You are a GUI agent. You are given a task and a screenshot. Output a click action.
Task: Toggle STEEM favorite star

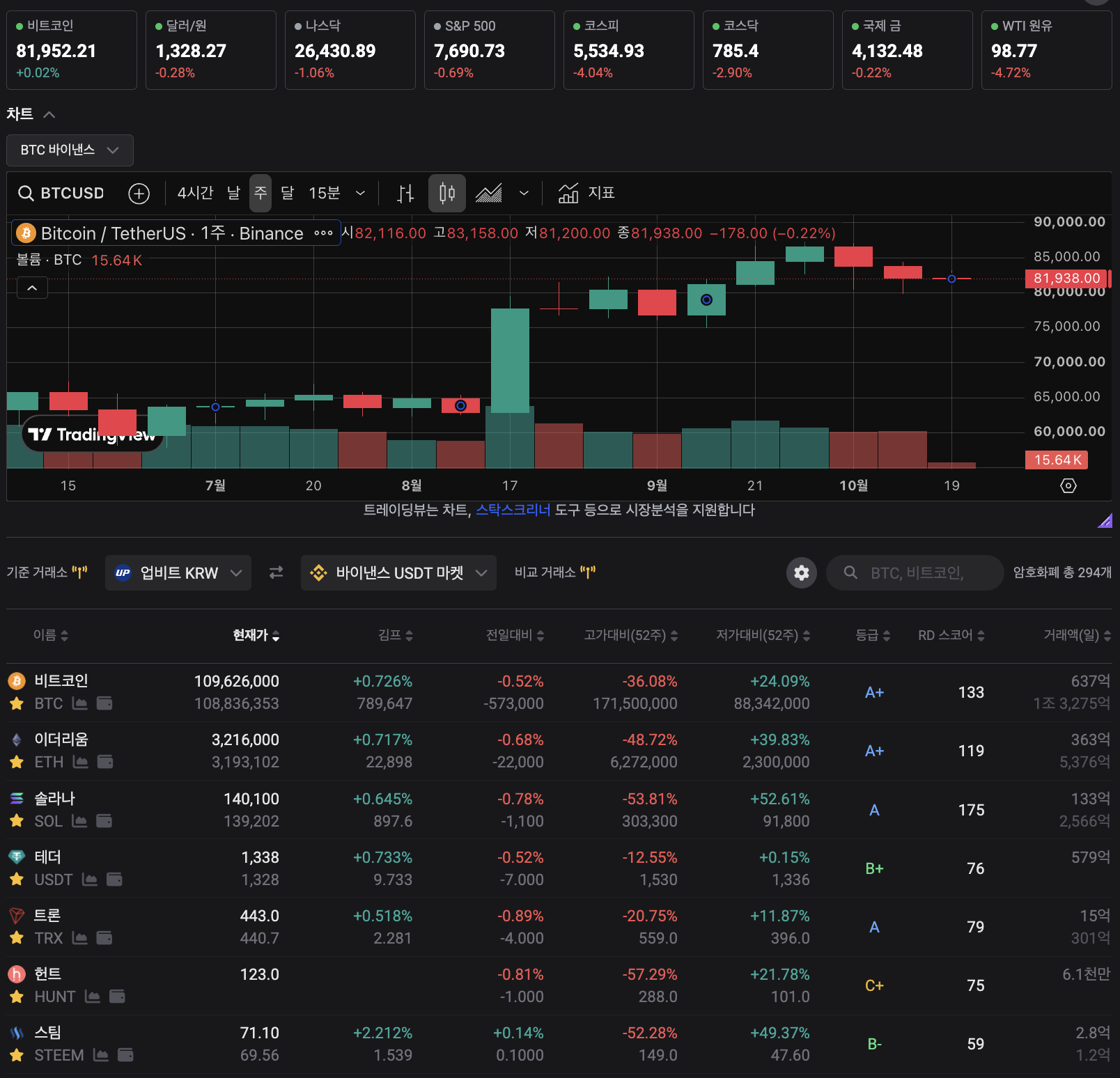point(17,1055)
